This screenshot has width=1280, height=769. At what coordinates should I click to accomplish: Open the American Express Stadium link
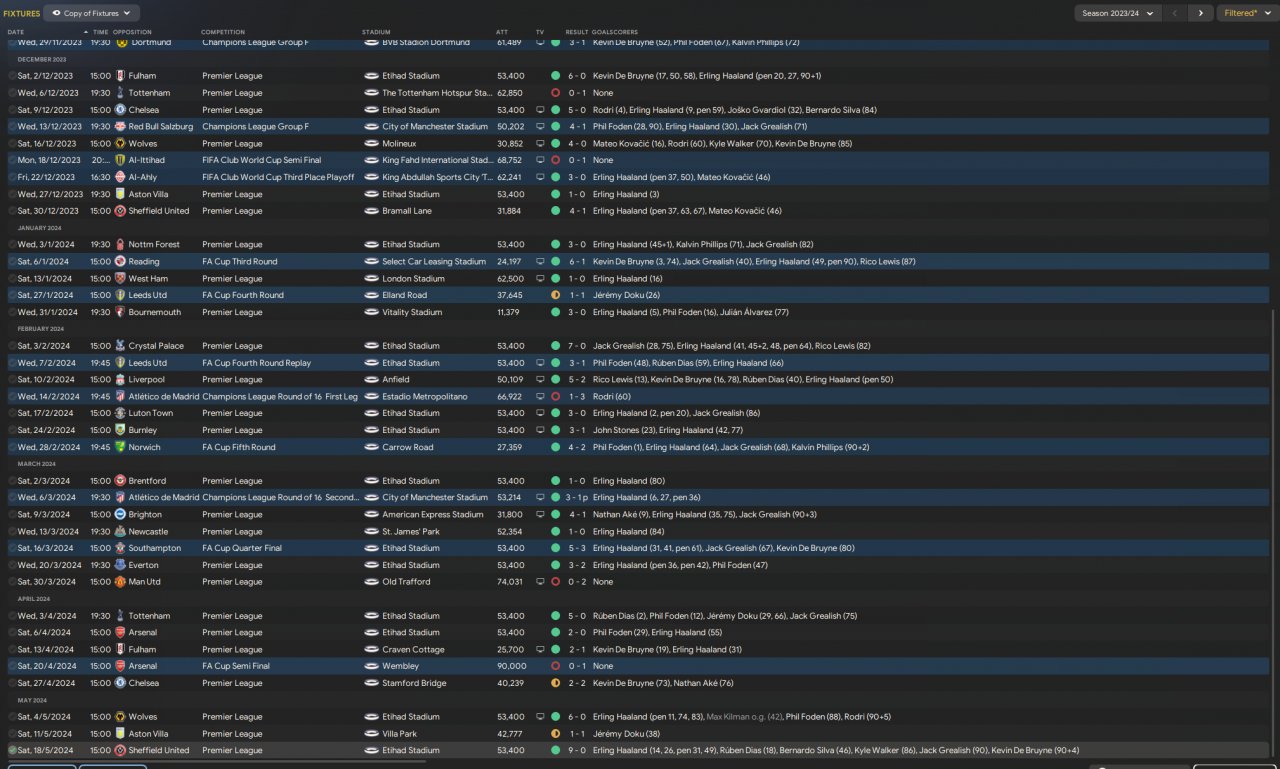pyautogui.click(x=432, y=514)
